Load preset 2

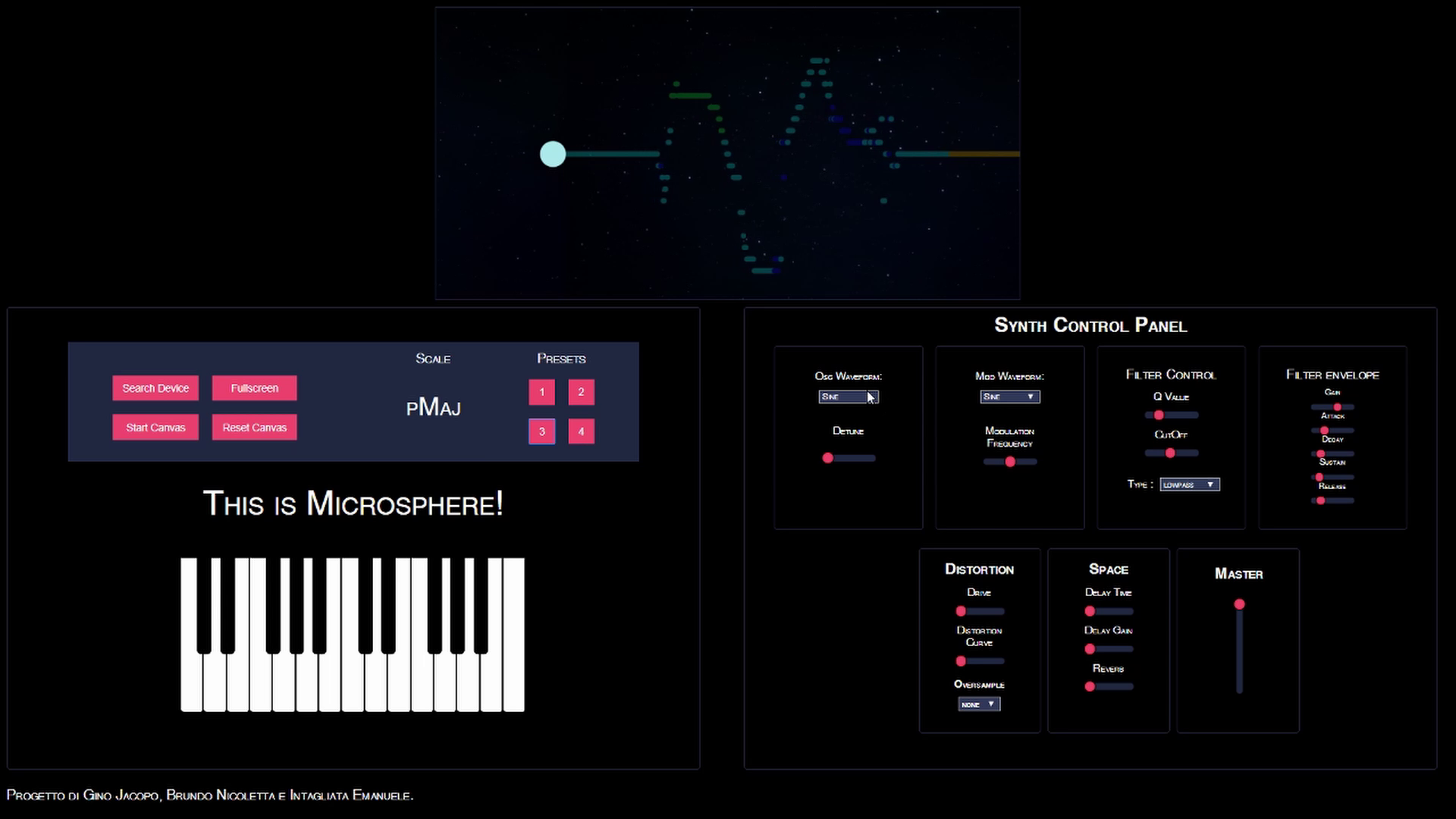[581, 392]
